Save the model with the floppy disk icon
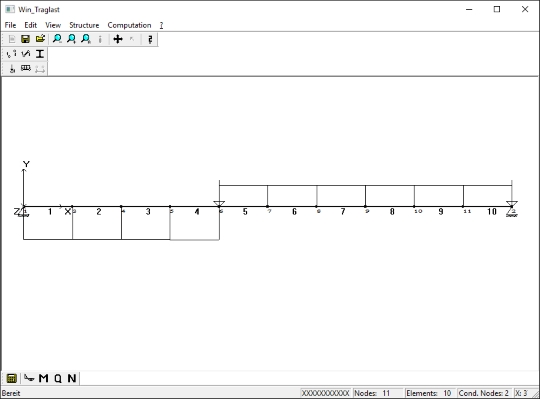540x399 pixels. coord(25,39)
